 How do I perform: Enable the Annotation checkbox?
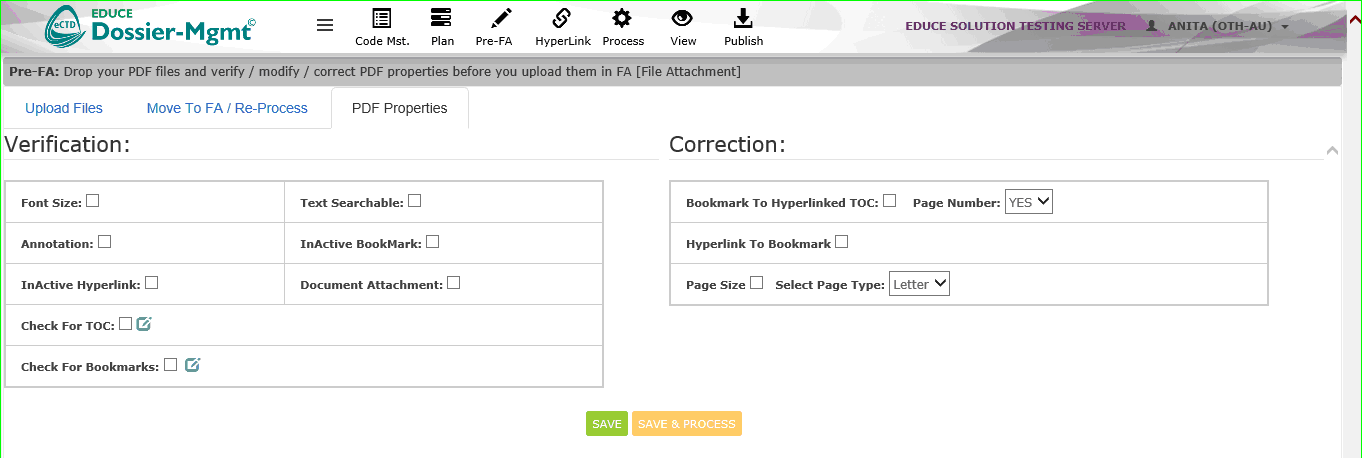104,242
